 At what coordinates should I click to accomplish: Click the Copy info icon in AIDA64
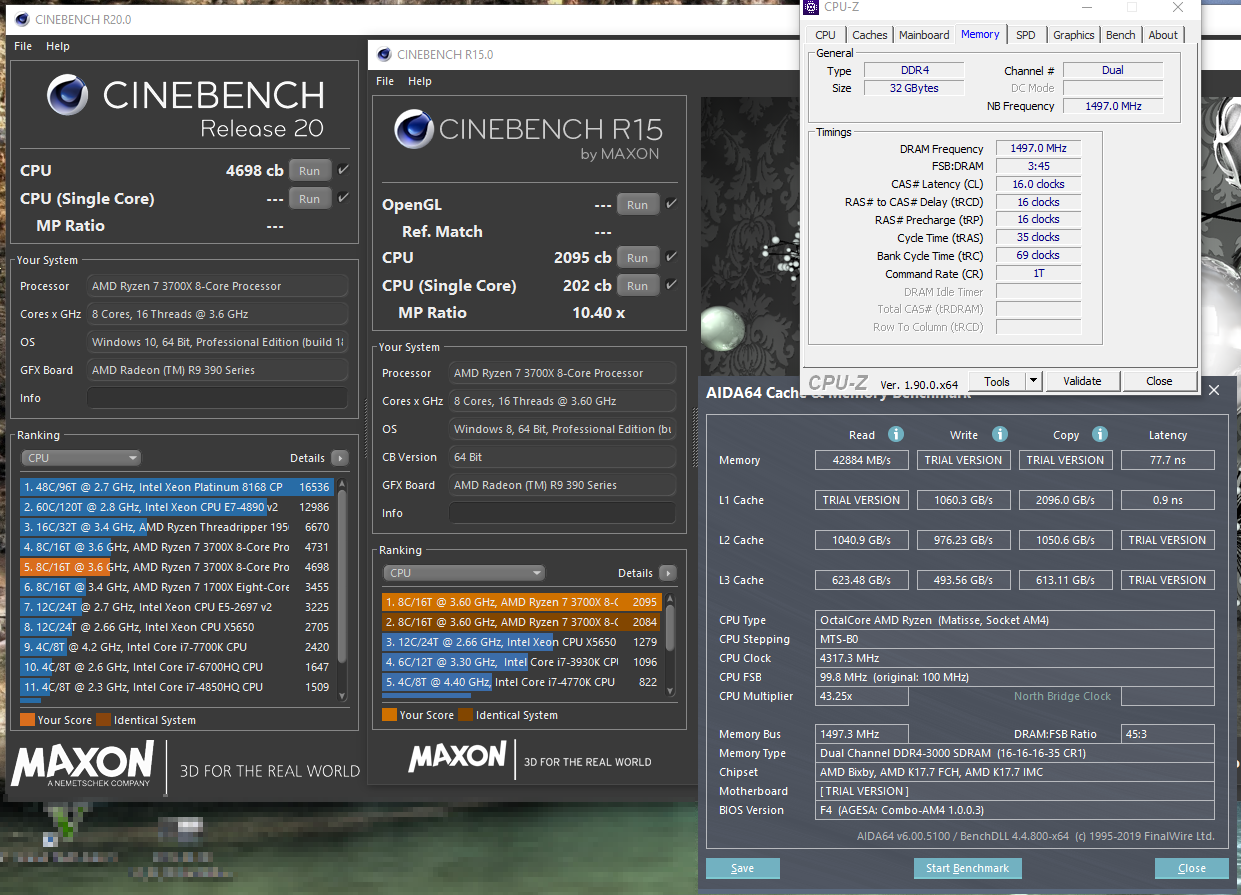(x=1100, y=434)
